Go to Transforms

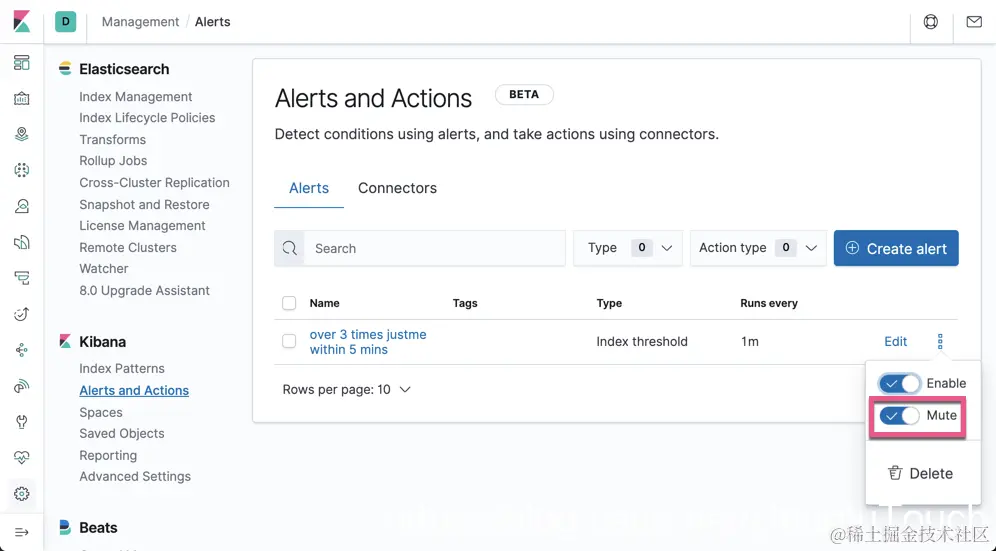click(112, 139)
